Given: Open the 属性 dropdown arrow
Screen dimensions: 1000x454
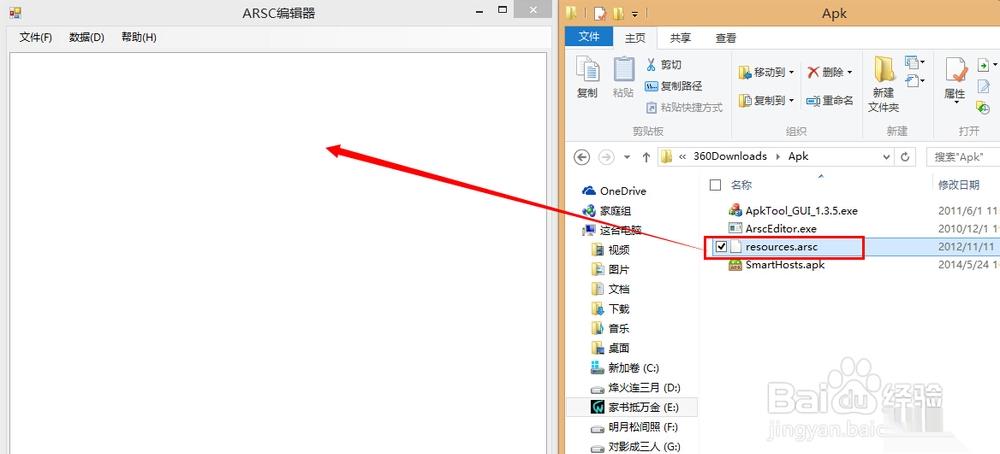Looking at the screenshot, I should 955,101.
